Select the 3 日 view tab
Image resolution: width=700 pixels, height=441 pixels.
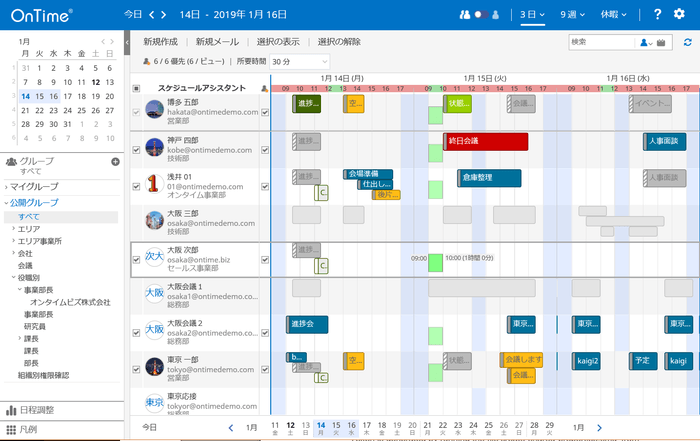point(532,15)
